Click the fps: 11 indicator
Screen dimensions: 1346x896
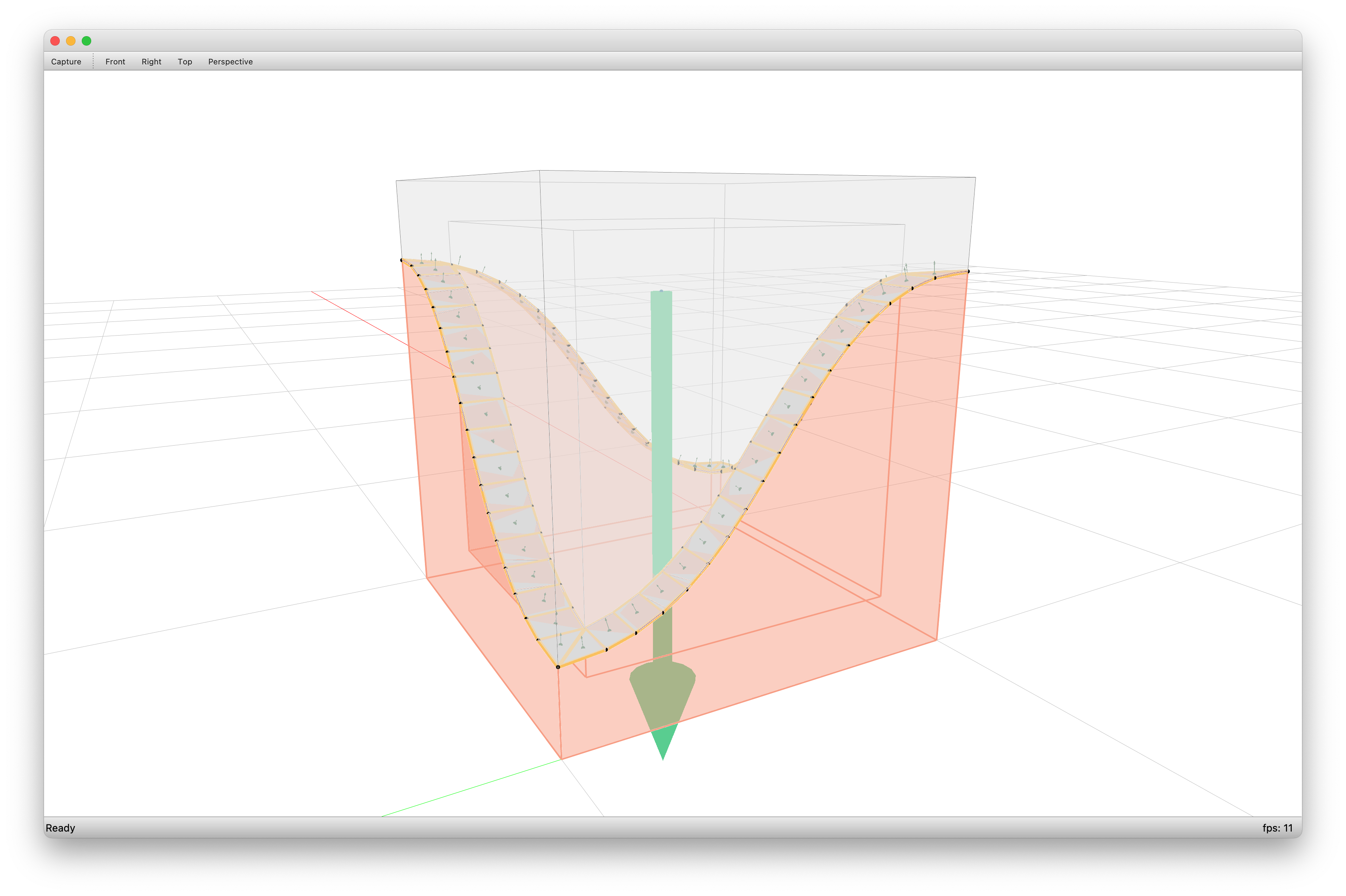coord(1278,828)
